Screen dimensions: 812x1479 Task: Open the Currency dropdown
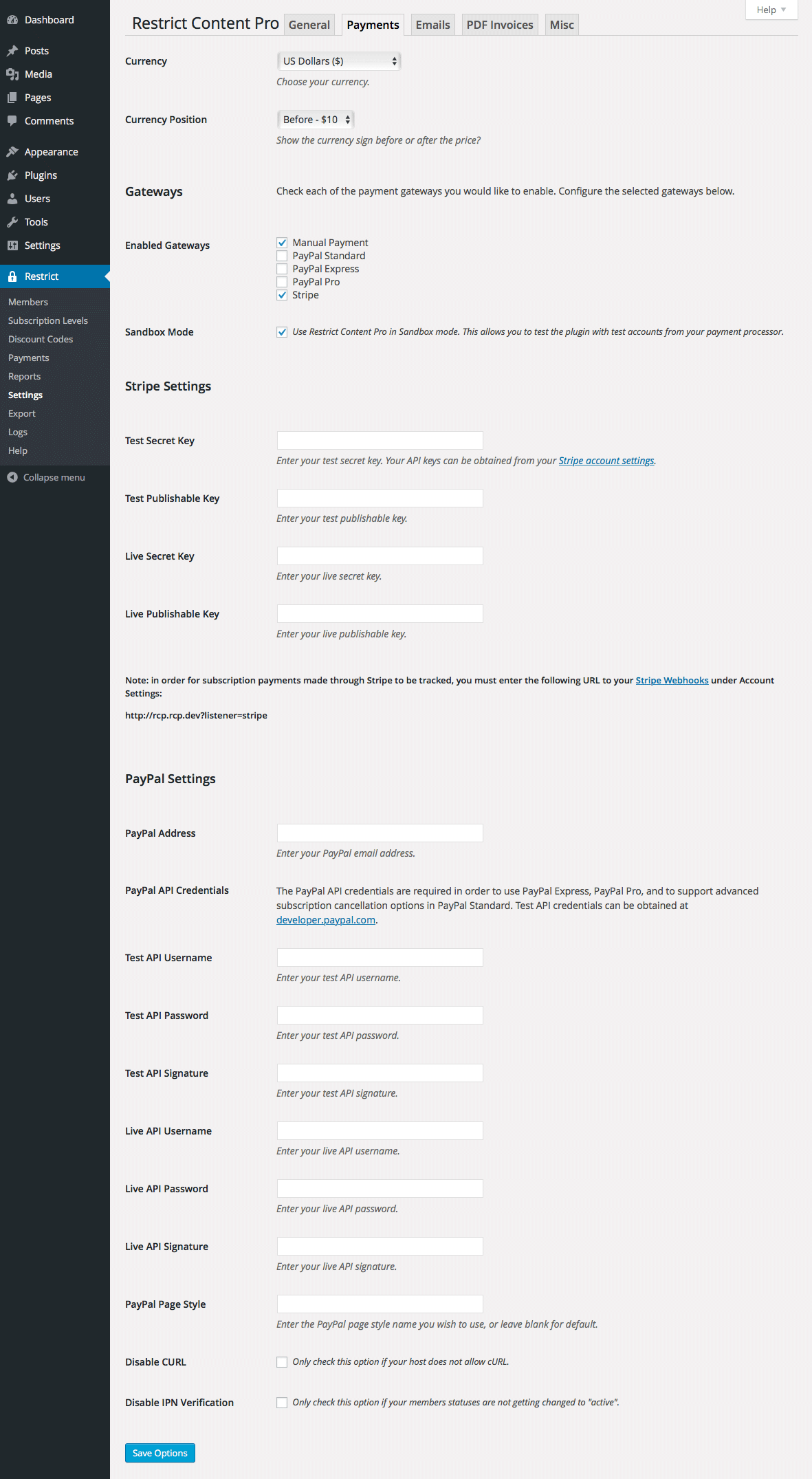tap(339, 61)
